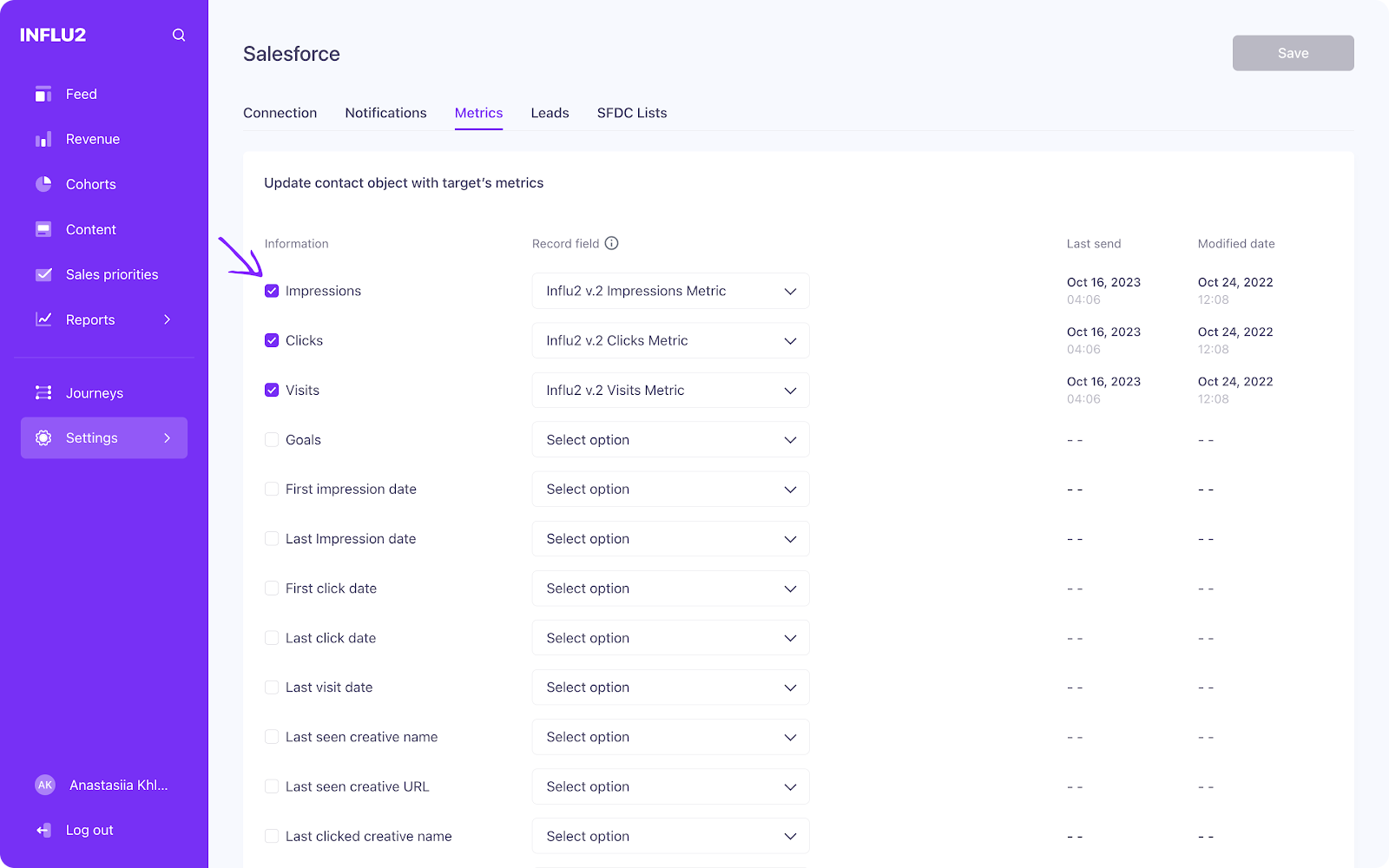1389x868 pixels.
Task: Open the First click date record field dropdown
Action: 671,588
